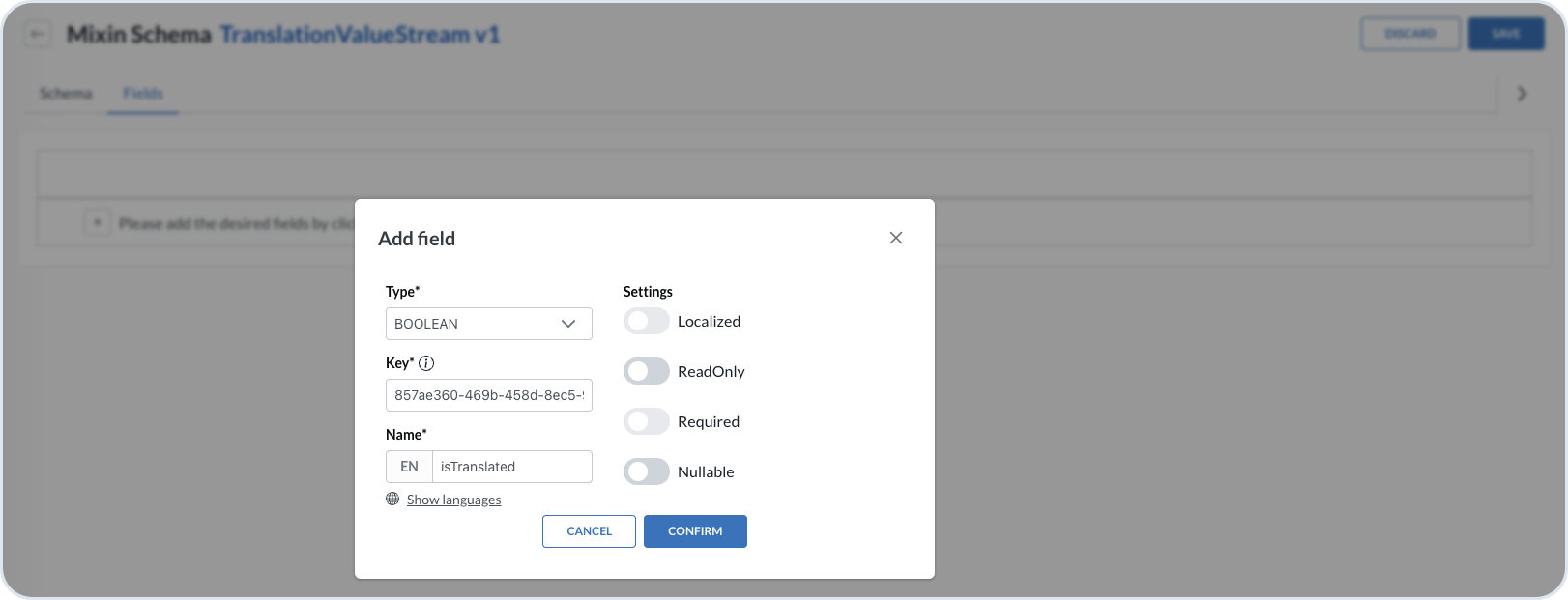Click the CANCEL button
The width and height of the screenshot is (1568, 600).
[x=589, y=531]
